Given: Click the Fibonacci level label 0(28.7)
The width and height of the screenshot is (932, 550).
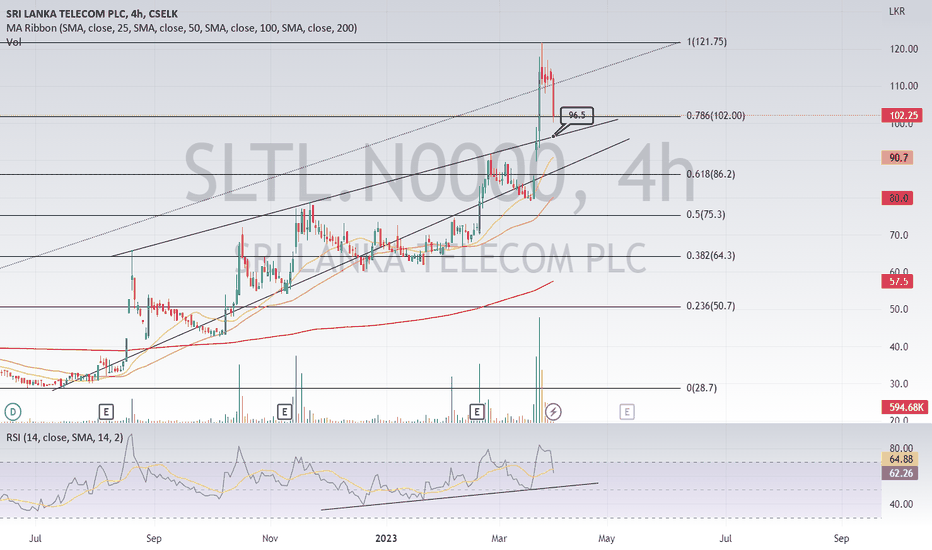Looking at the screenshot, I should pyautogui.click(x=701, y=388).
